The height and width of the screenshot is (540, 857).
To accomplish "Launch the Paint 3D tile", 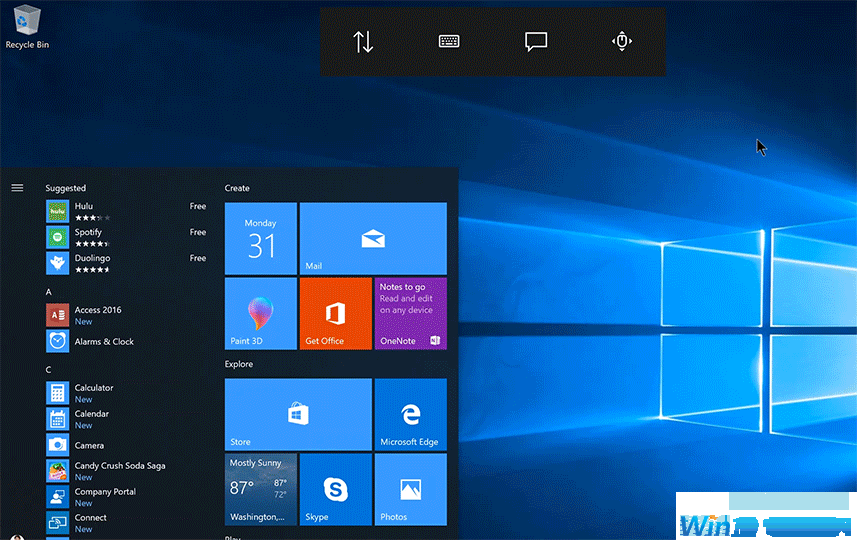I will [x=260, y=313].
